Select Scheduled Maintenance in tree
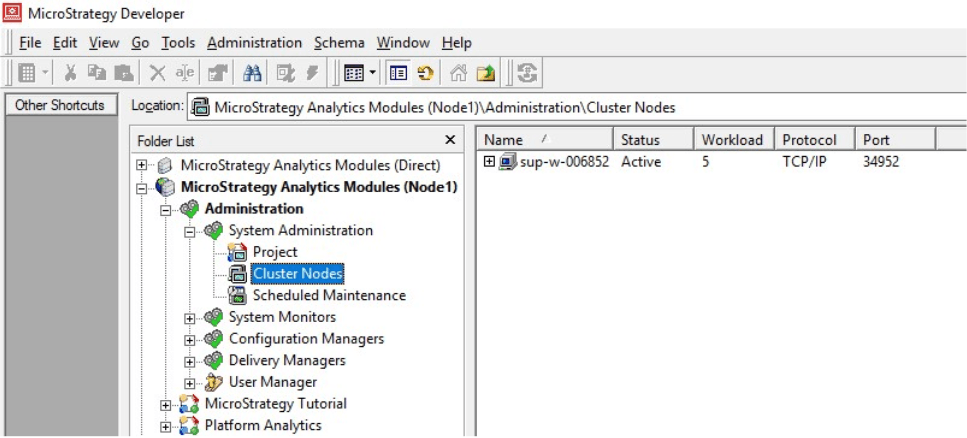 click(x=329, y=295)
